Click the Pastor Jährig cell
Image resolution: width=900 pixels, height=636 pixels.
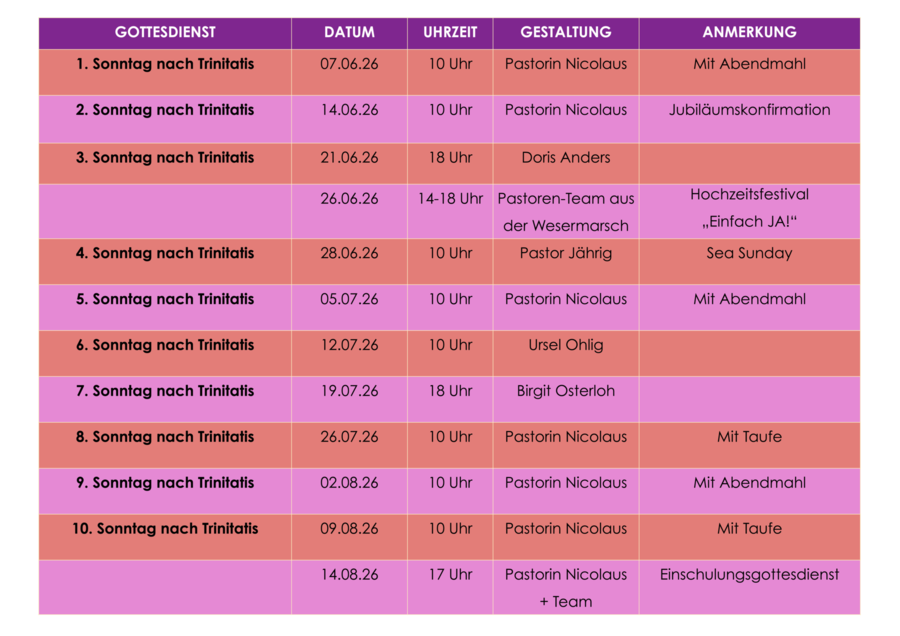tap(566, 261)
